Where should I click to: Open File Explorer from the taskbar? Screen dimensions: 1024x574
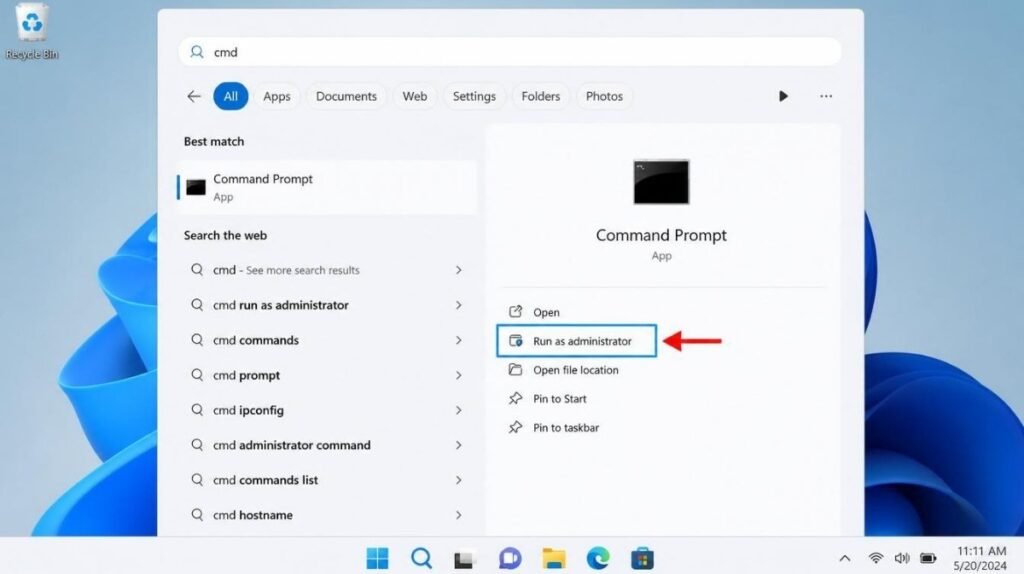click(554, 558)
